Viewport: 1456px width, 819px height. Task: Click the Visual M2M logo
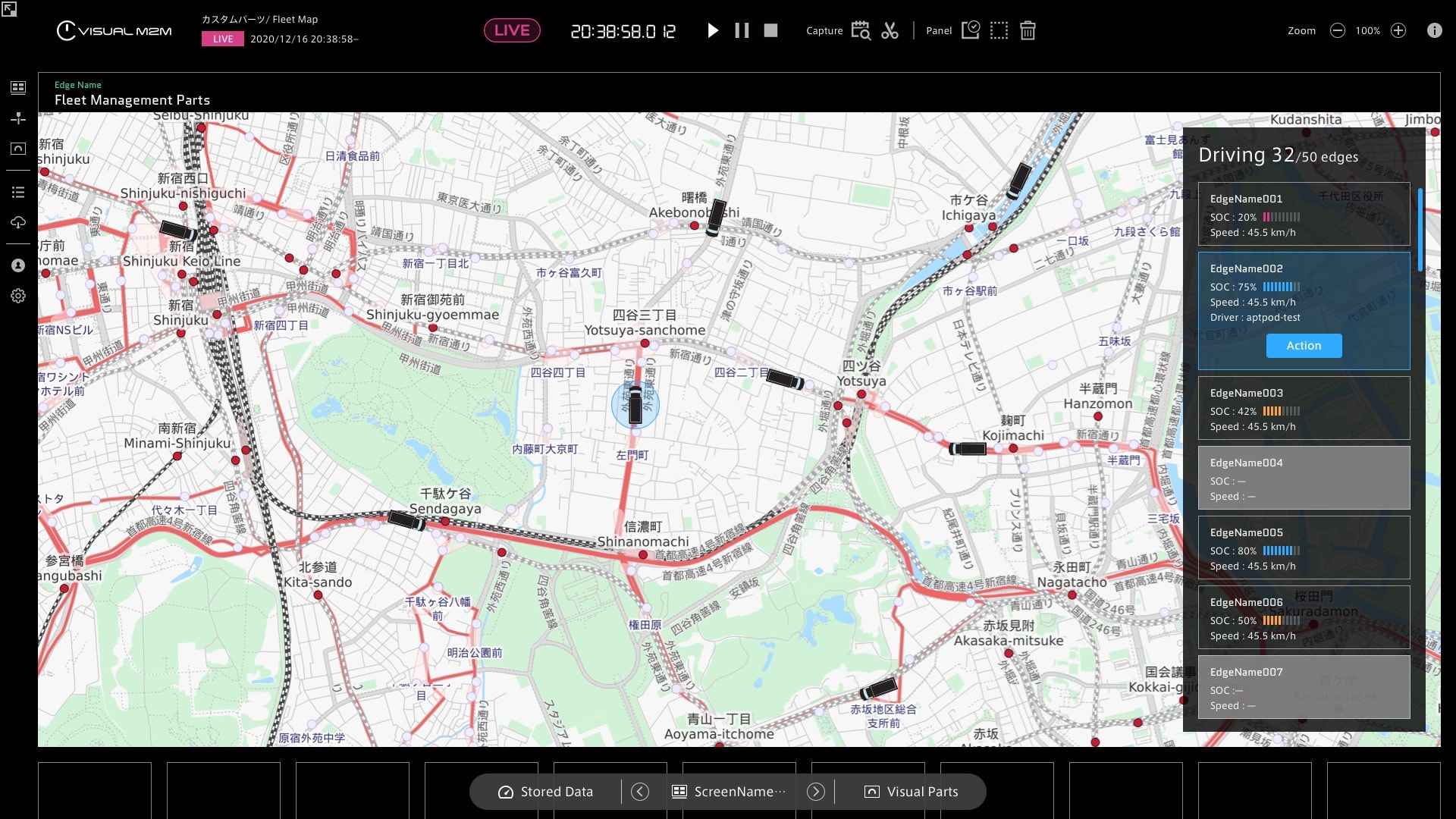pos(114,30)
